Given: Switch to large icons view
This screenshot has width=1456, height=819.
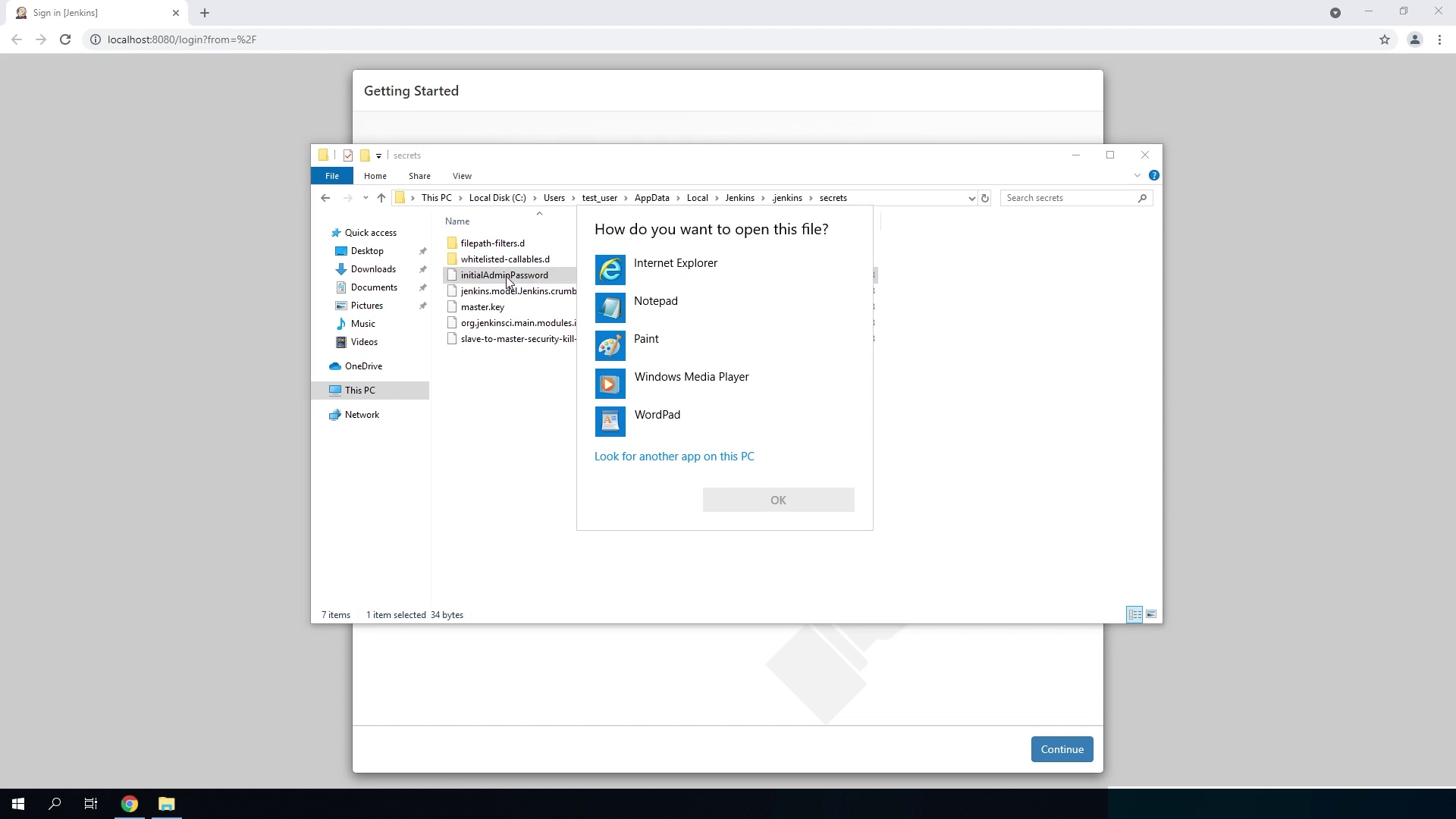Looking at the screenshot, I should 1151,615.
